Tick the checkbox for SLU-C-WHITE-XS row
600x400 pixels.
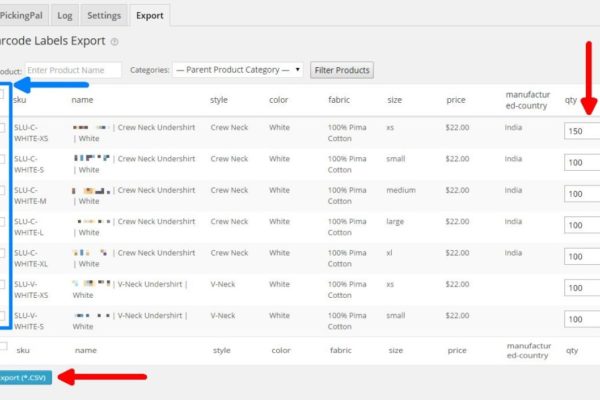coord(3,128)
